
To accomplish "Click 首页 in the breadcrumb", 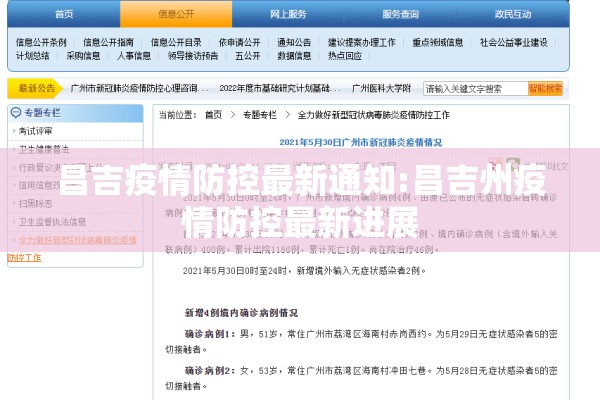I will [214, 115].
